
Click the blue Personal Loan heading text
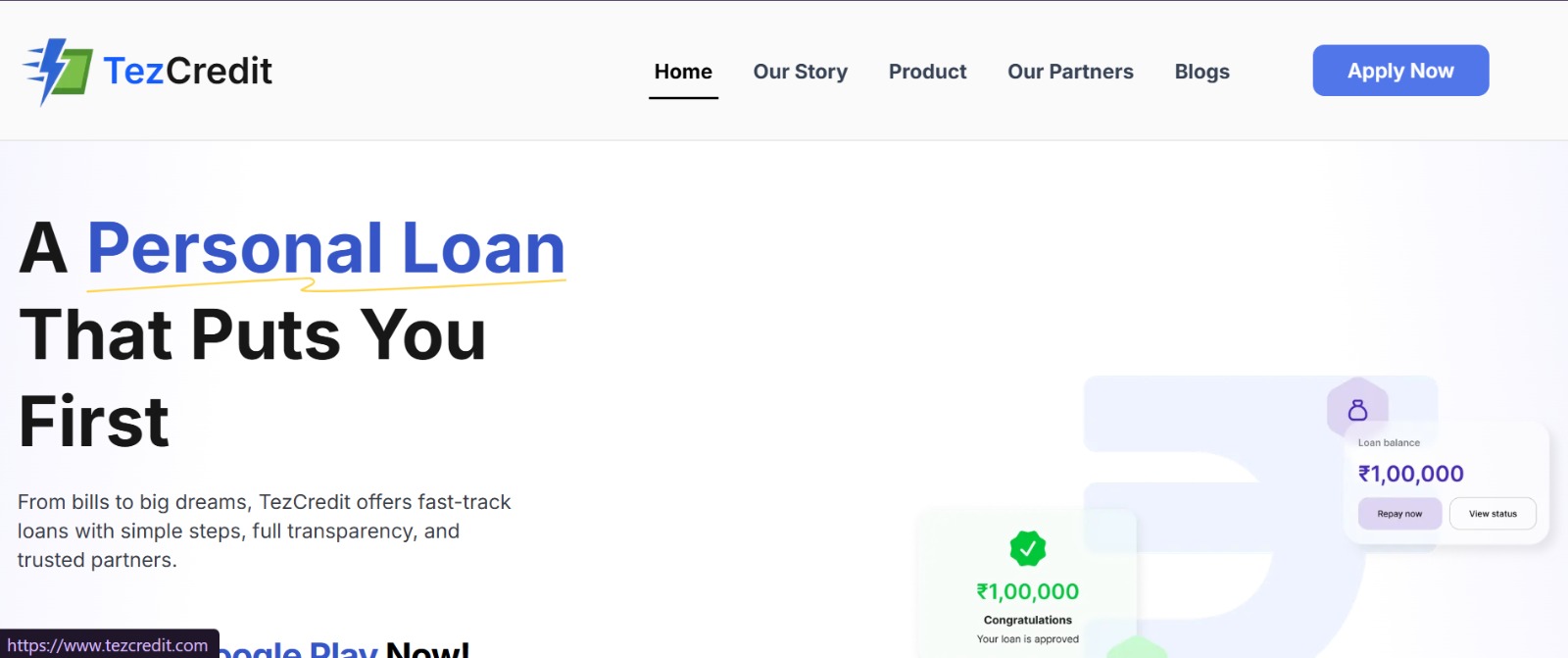tap(326, 248)
